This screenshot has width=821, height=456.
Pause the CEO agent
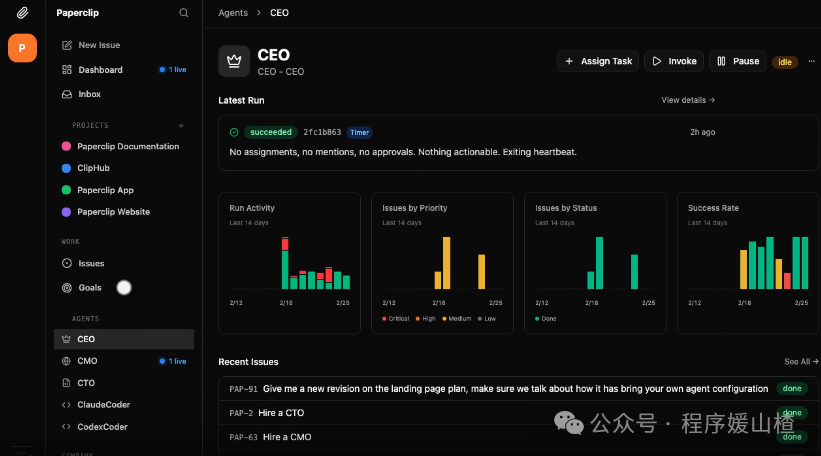tap(738, 61)
